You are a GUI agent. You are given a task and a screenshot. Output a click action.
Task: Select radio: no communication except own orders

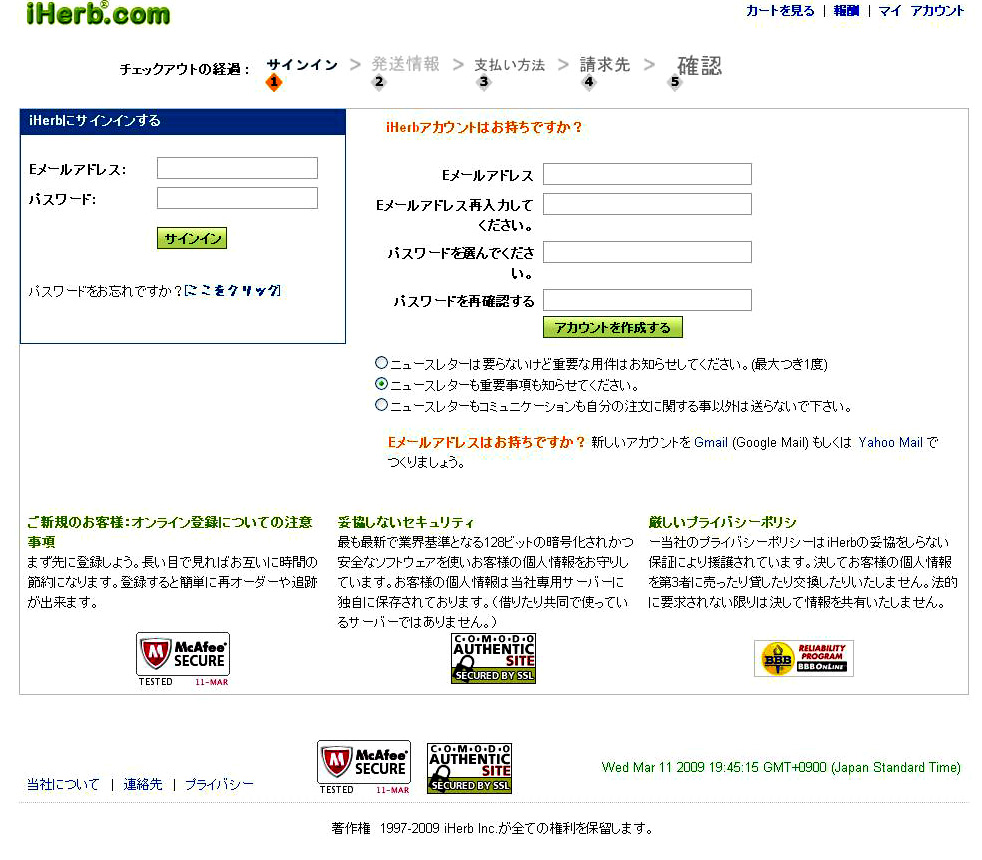pyautogui.click(x=381, y=405)
